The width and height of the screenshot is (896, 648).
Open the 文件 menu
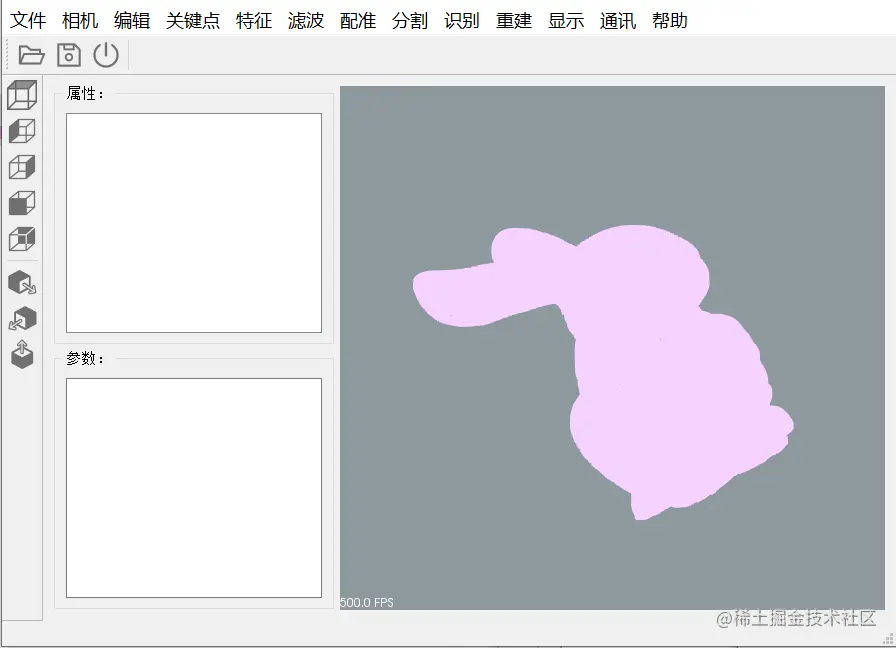click(x=27, y=20)
